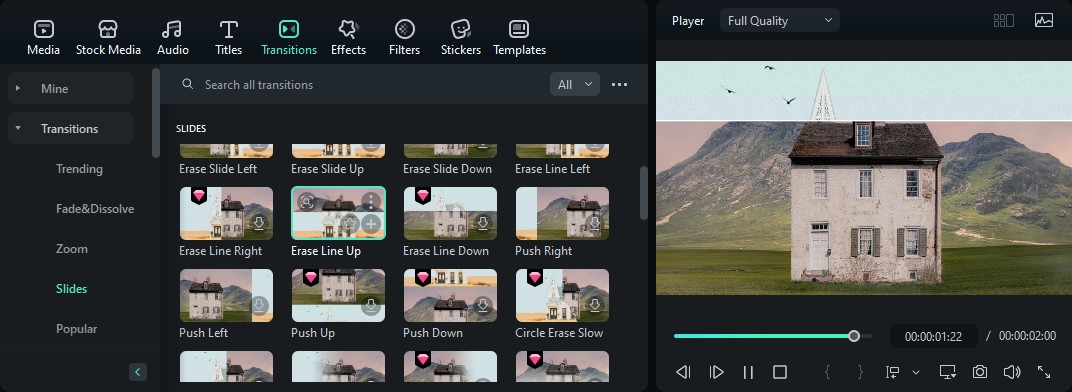Image resolution: width=1072 pixels, height=392 pixels.
Task: Download the Circle Erase Slow transition
Action: pos(595,306)
